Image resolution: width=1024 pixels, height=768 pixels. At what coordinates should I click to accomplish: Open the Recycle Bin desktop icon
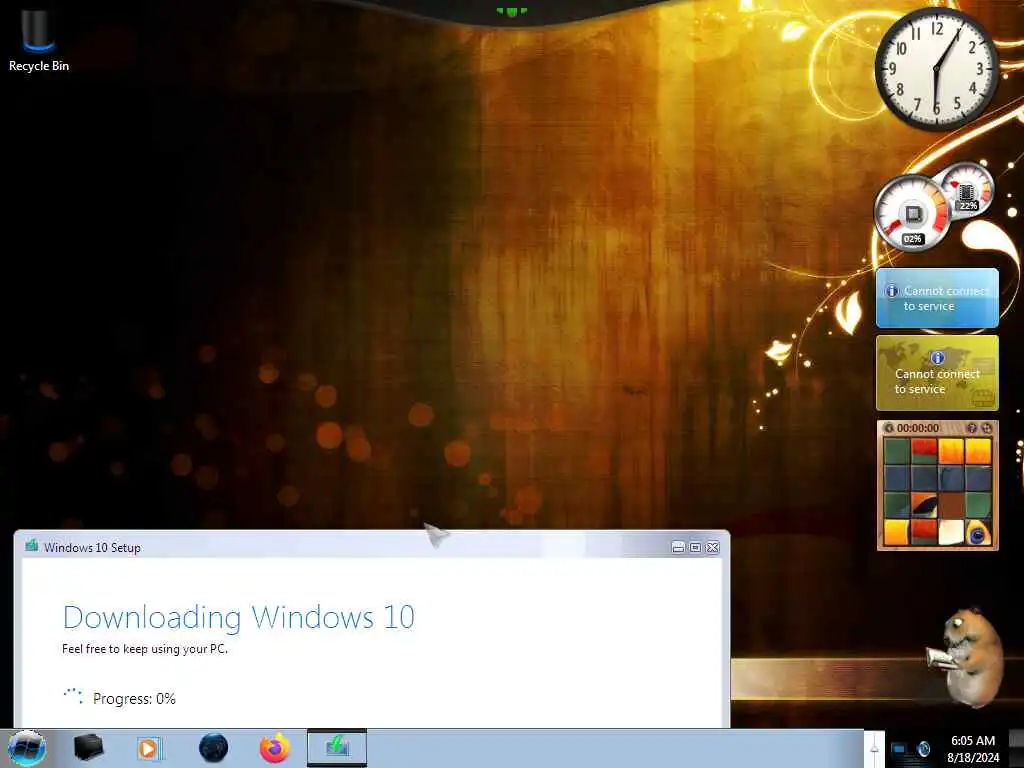click(39, 39)
